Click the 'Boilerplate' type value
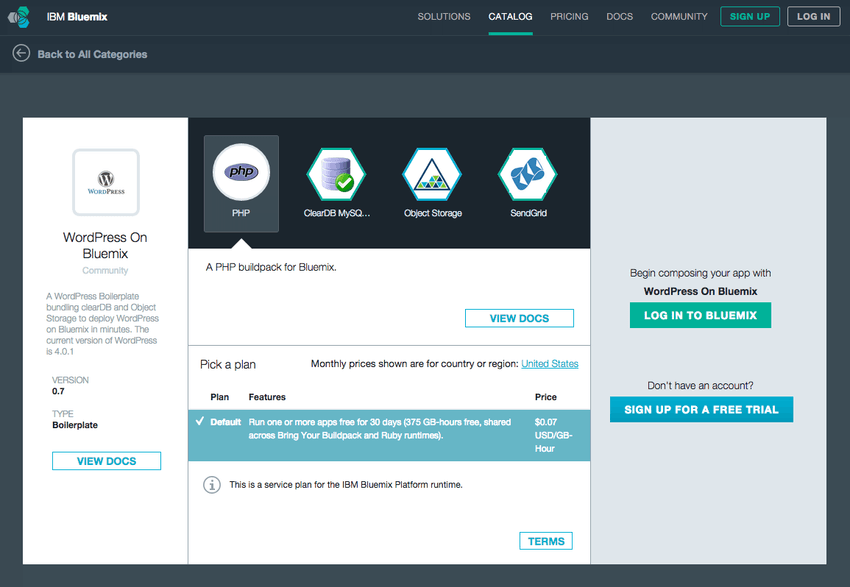This screenshot has width=850, height=587. 75,425
